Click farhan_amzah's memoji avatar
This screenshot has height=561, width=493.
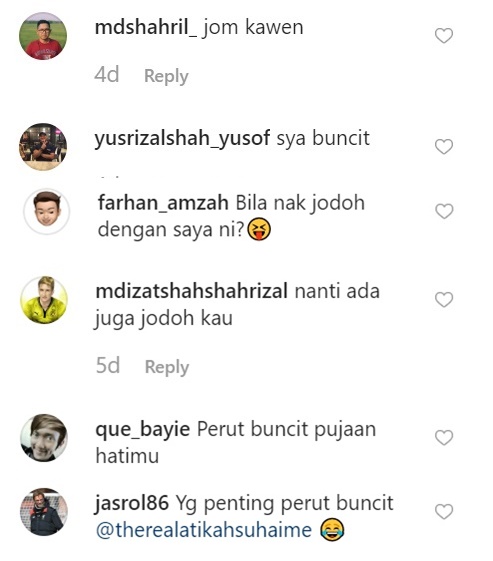point(47,211)
